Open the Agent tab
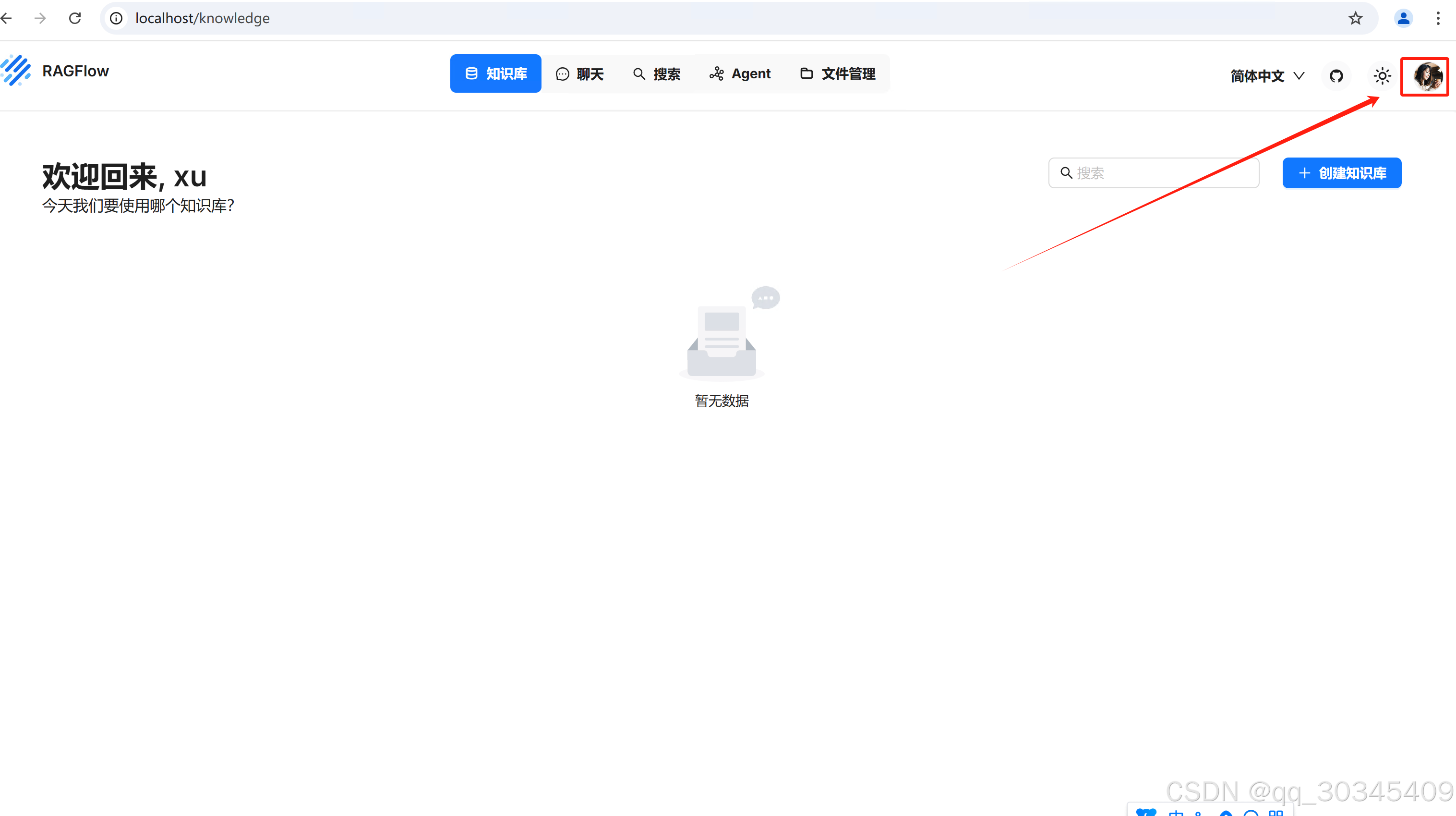Screen dimensions: 1456x816 (x=740, y=74)
